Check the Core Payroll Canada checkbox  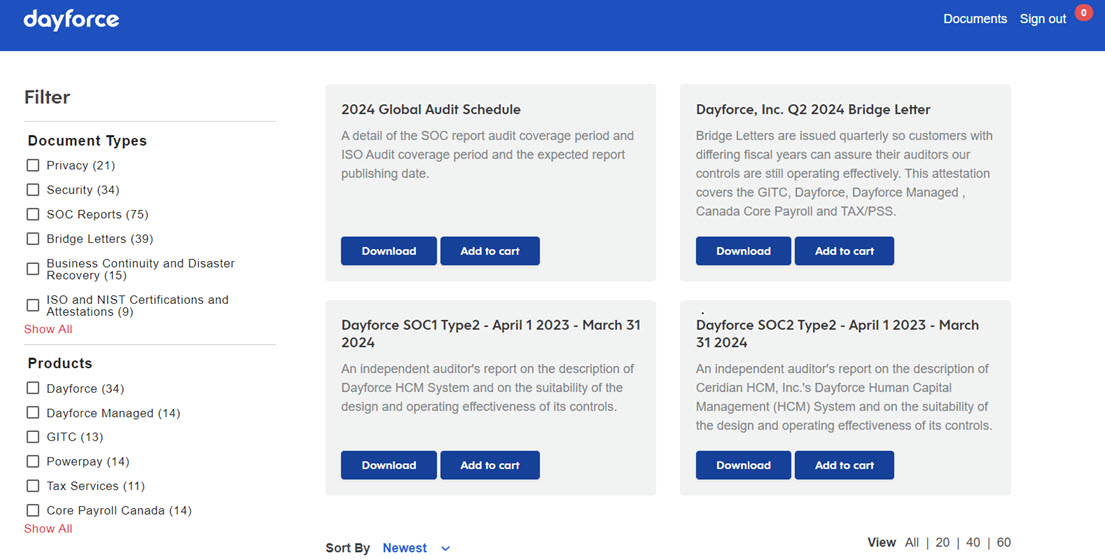point(33,511)
